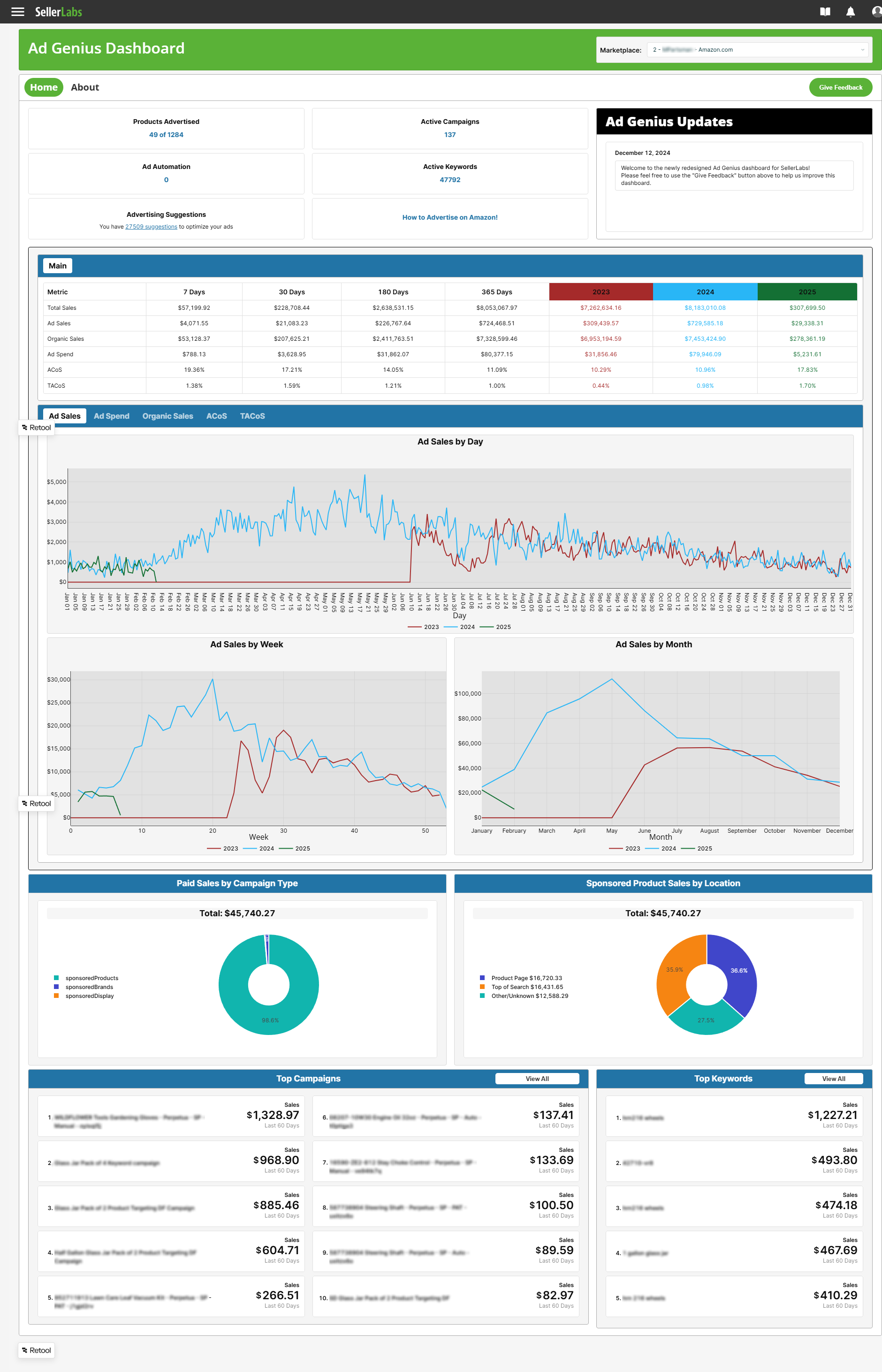
Task: Select the Main tab above the metrics table
Action: click(x=57, y=266)
